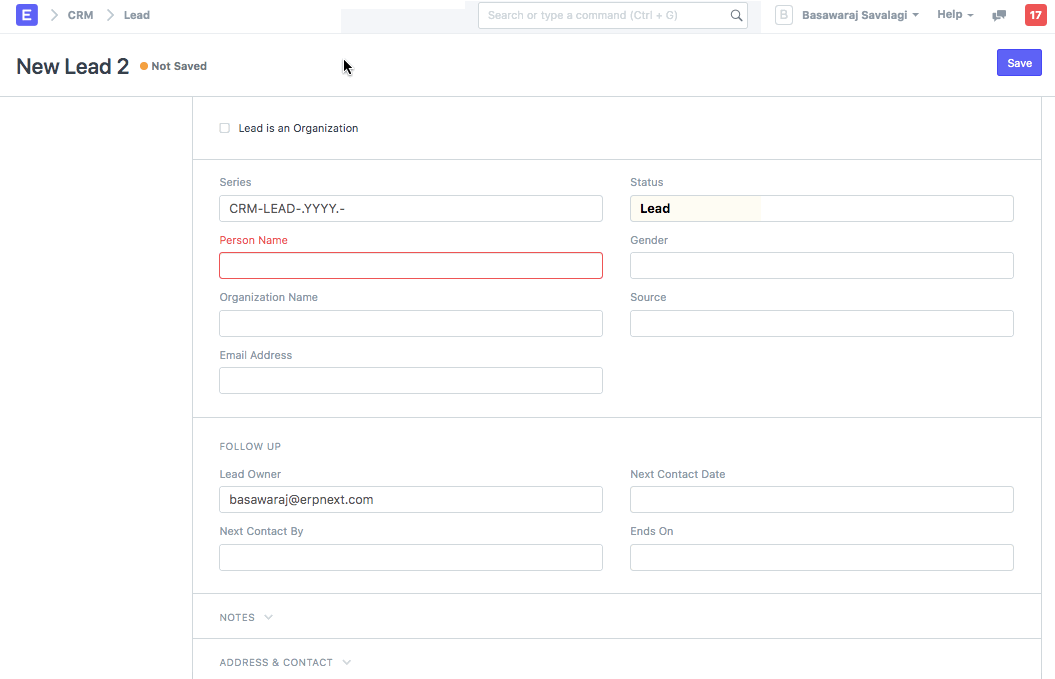
Task: Click the Source field
Action: pos(821,323)
